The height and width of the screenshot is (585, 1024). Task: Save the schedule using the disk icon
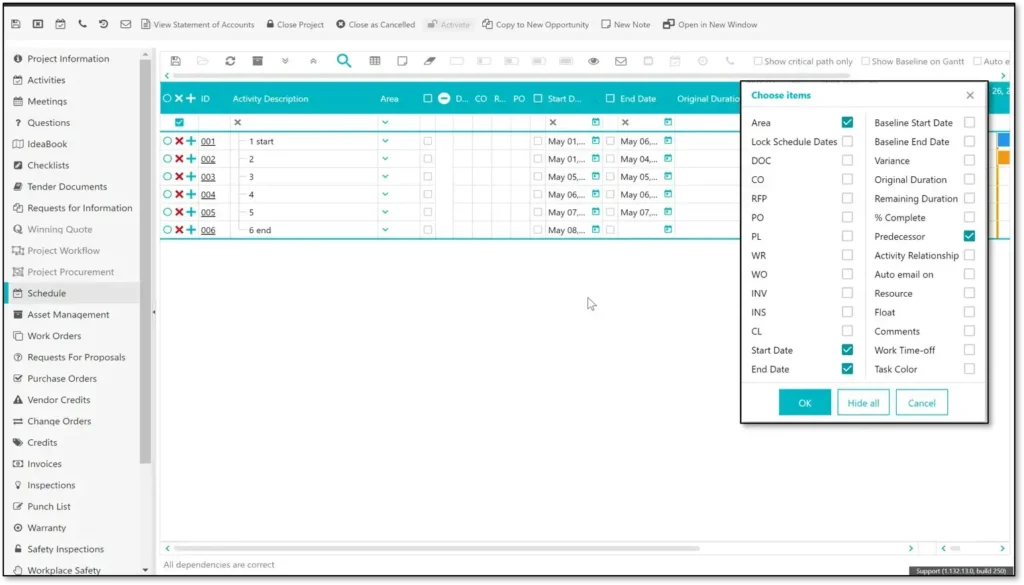pyautogui.click(x=175, y=61)
